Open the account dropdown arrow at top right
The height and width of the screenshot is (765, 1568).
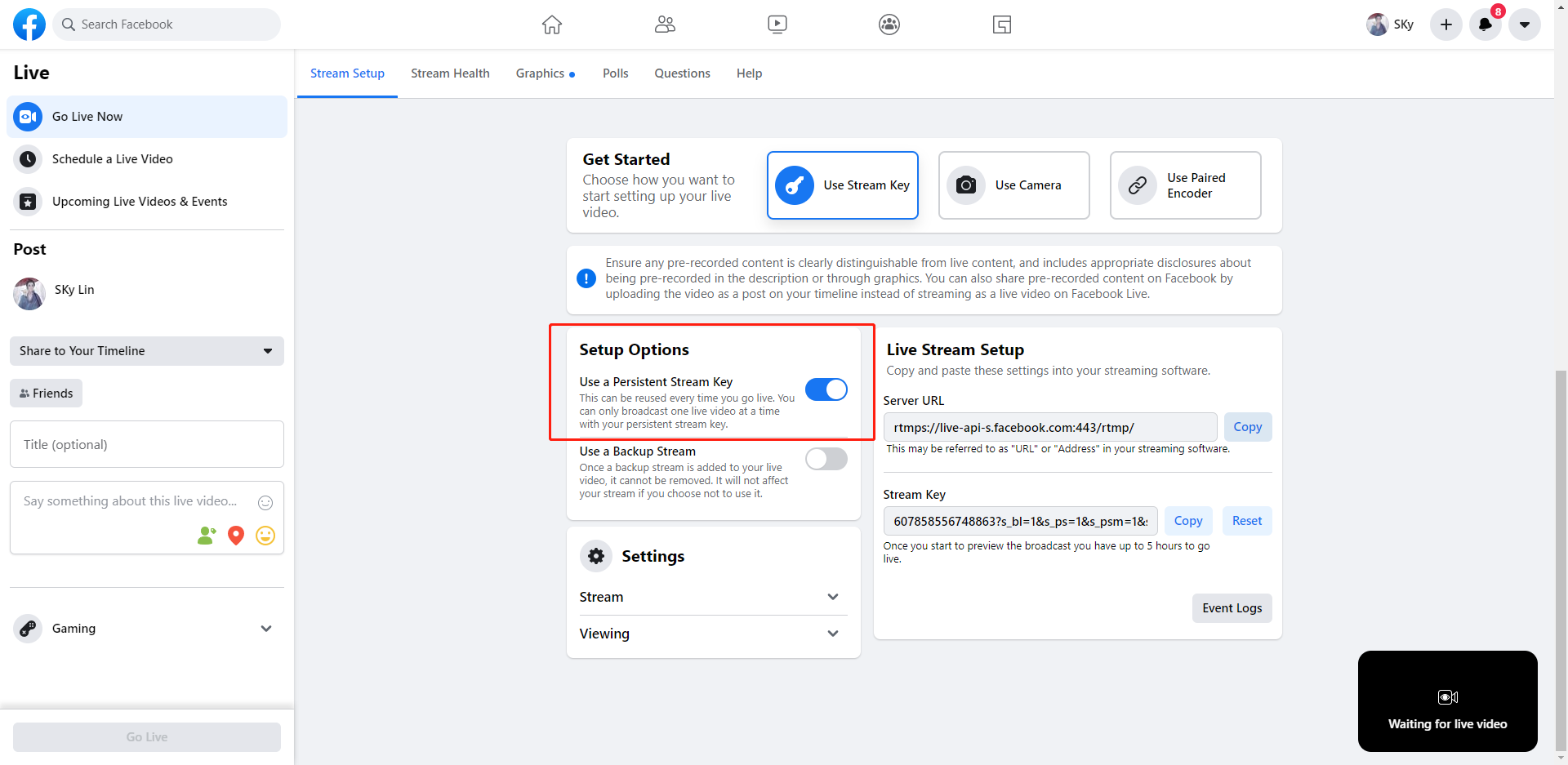click(1525, 24)
